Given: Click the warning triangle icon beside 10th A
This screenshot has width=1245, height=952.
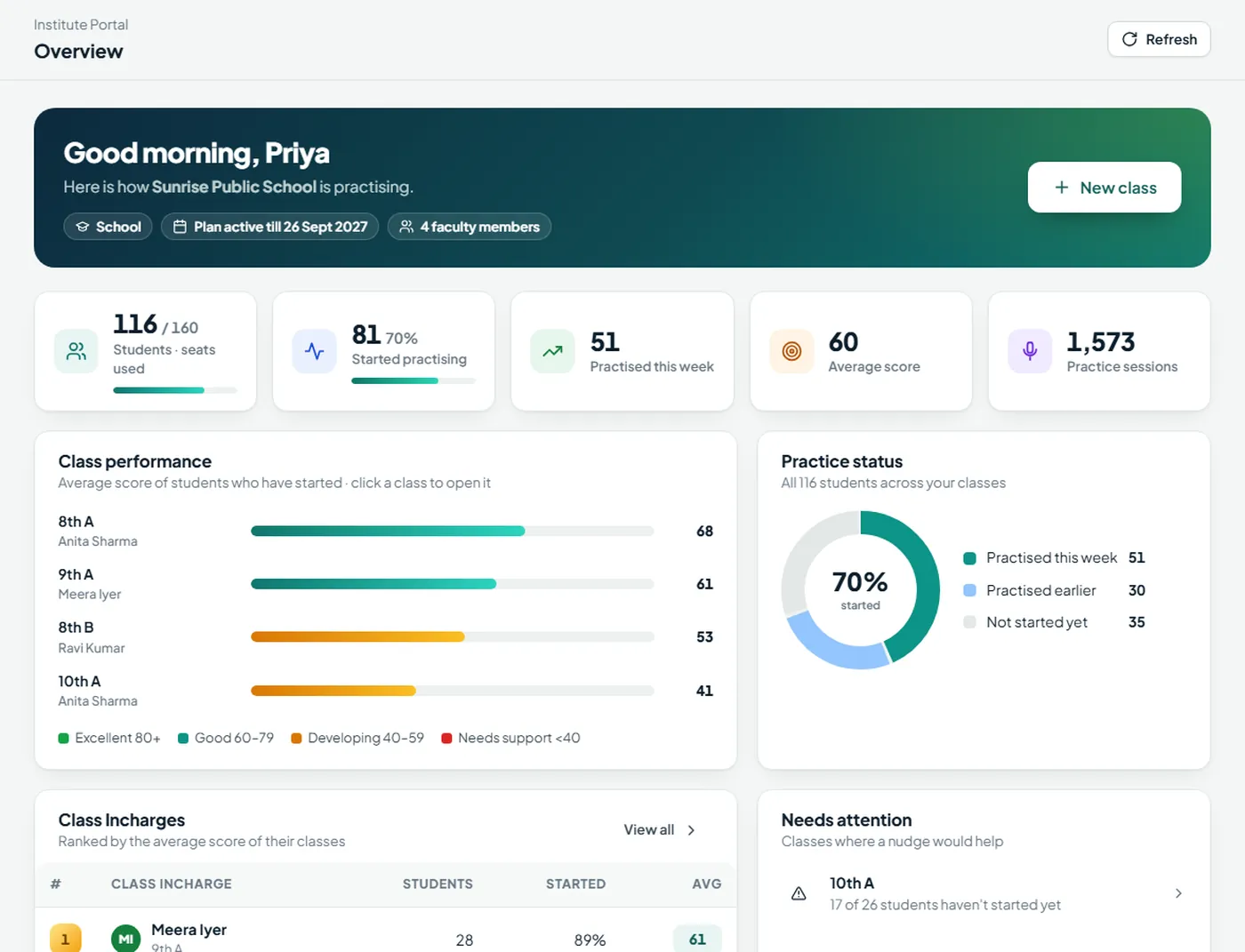Looking at the screenshot, I should [799, 893].
